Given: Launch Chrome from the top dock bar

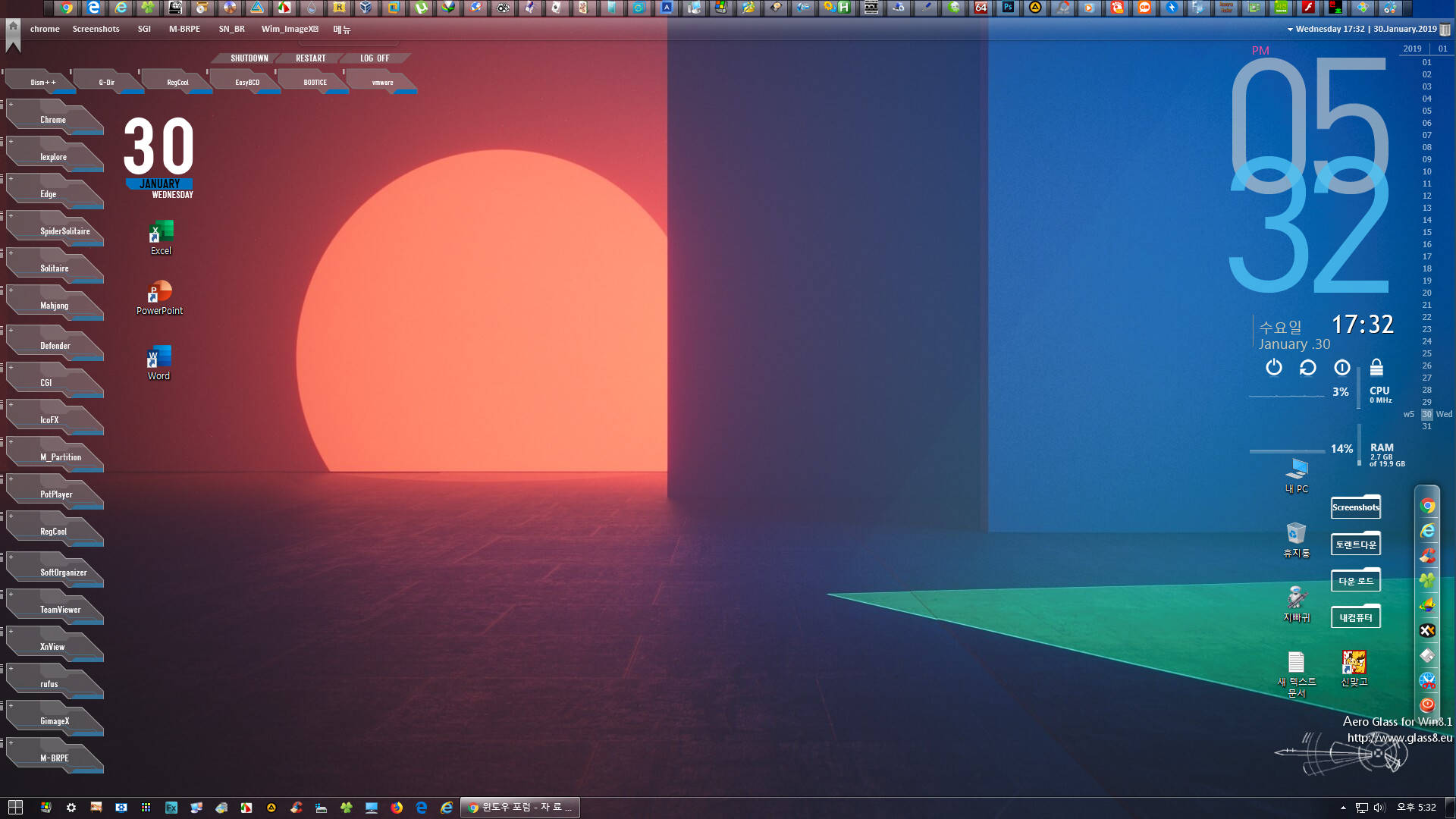Looking at the screenshot, I should tap(67, 8).
